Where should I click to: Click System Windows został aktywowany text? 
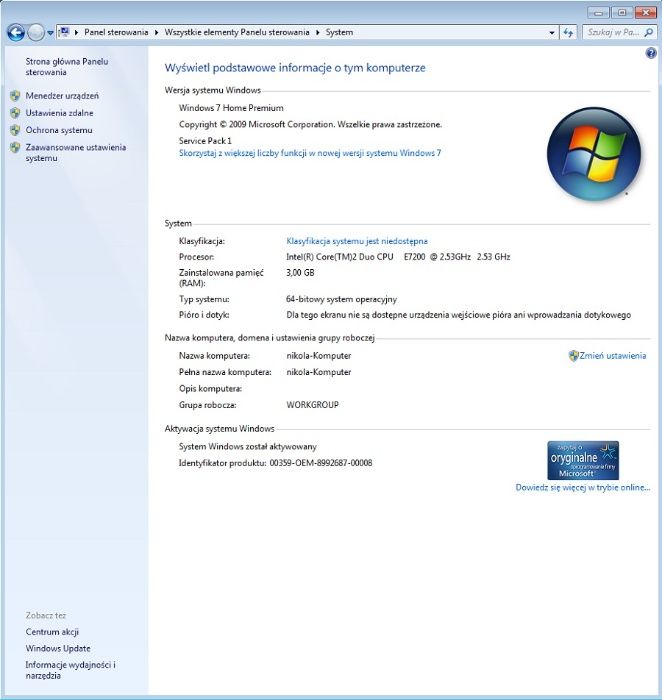tap(248, 446)
